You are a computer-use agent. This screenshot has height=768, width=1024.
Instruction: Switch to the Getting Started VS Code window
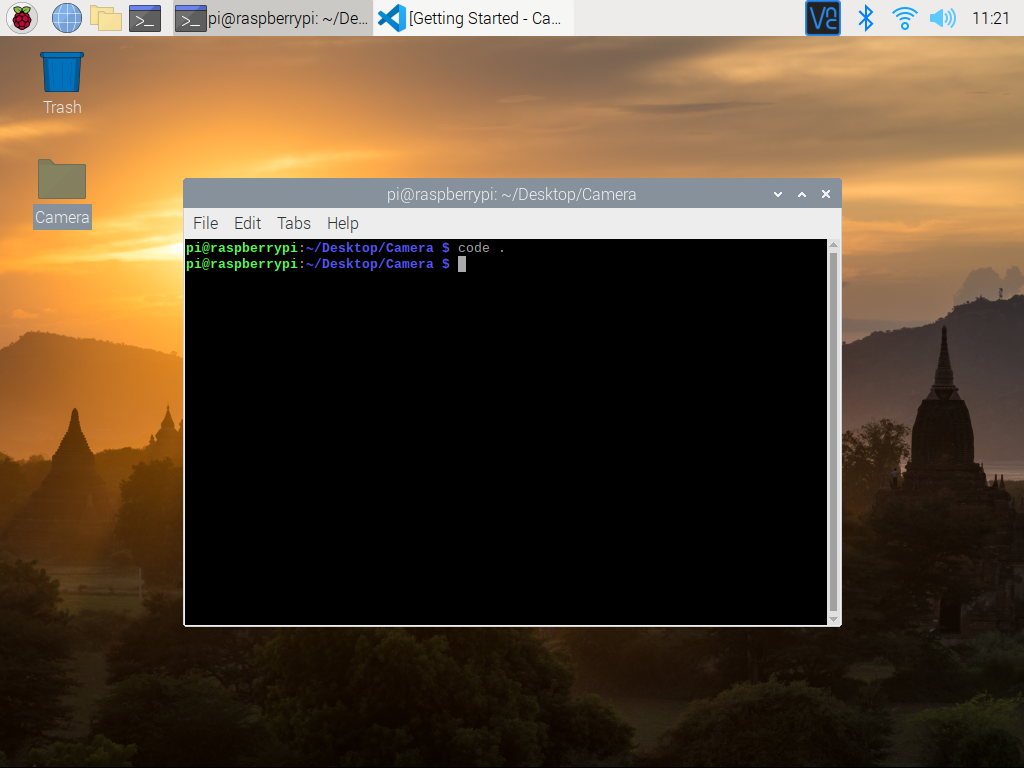(x=470, y=17)
